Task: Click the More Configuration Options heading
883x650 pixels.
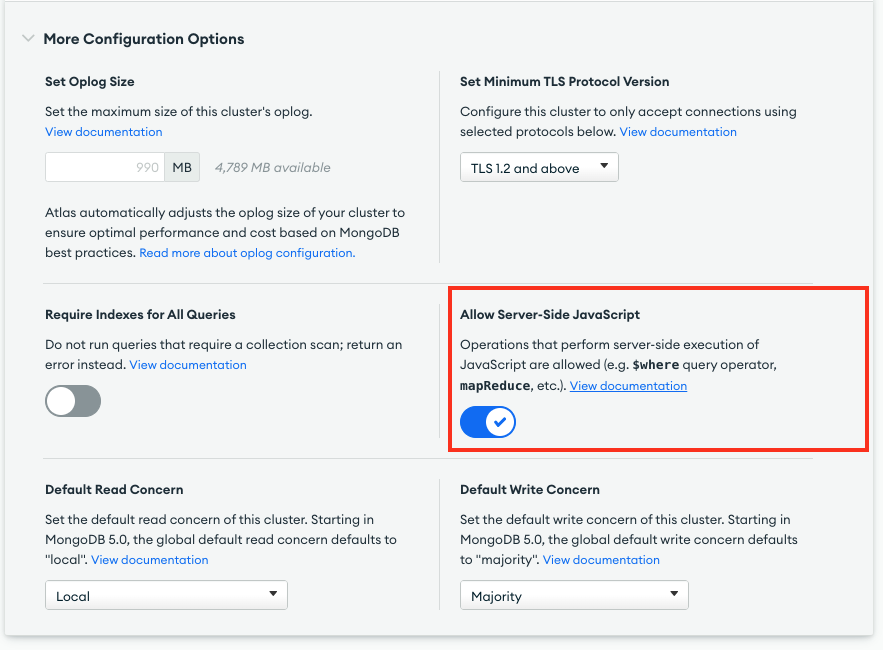Action: [143, 39]
